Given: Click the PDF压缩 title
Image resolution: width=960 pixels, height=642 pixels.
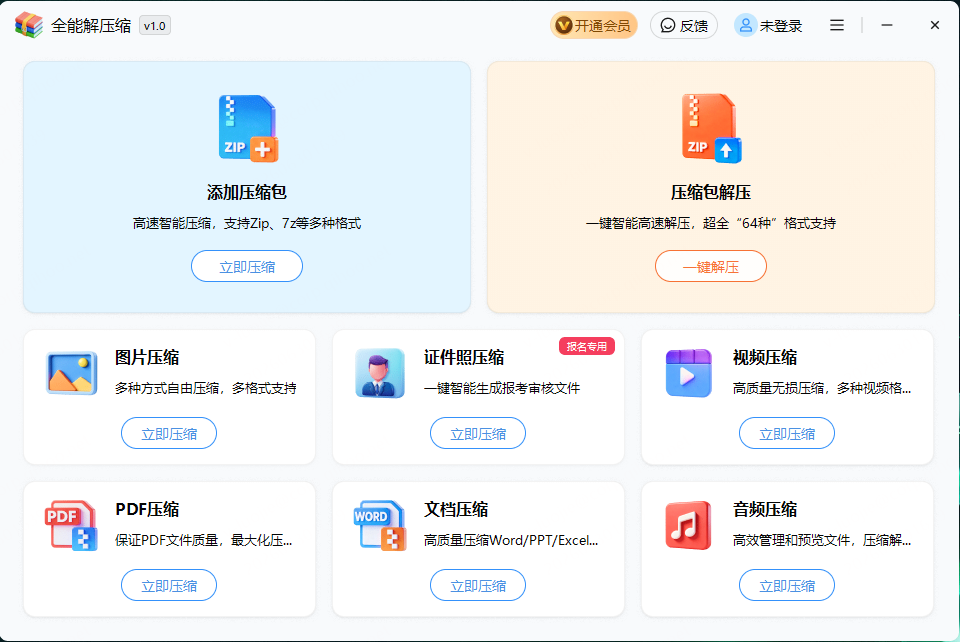Looking at the screenshot, I should 147,509.
